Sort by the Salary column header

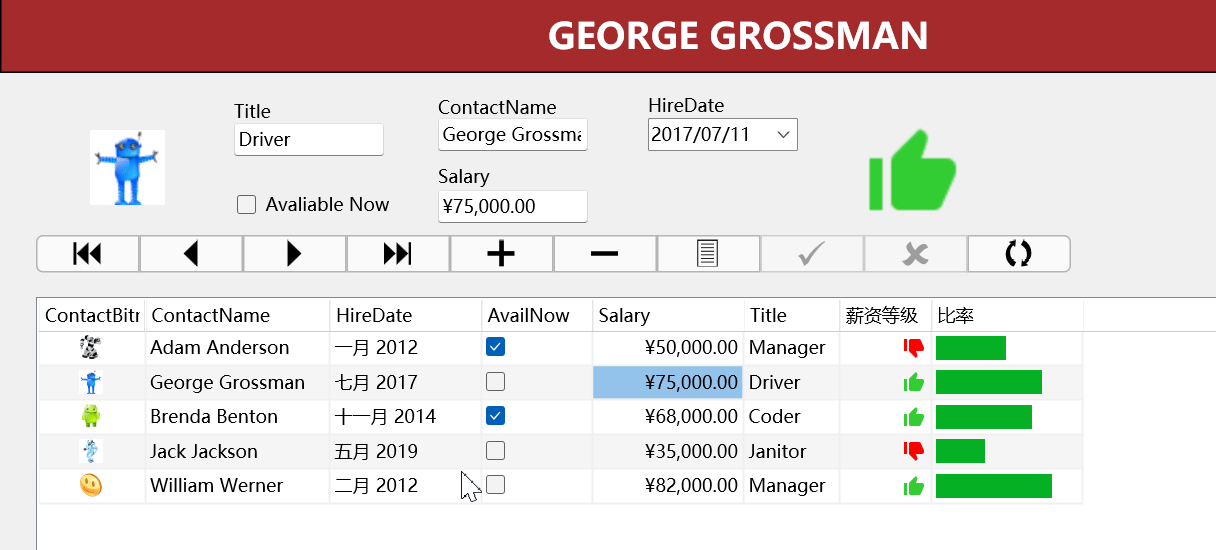pos(667,316)
